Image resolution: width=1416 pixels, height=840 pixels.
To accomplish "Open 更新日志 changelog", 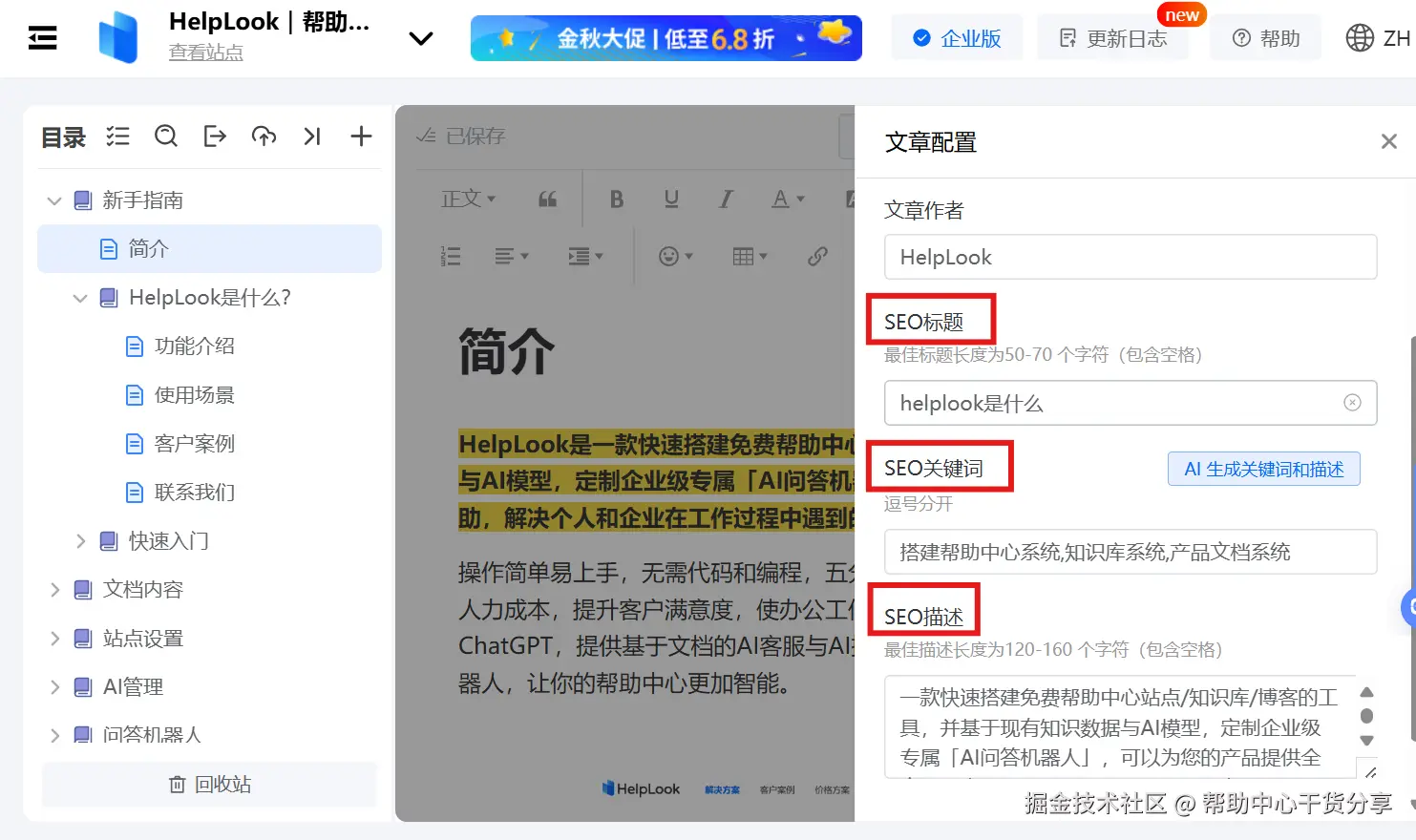I will pos(1112,38).
